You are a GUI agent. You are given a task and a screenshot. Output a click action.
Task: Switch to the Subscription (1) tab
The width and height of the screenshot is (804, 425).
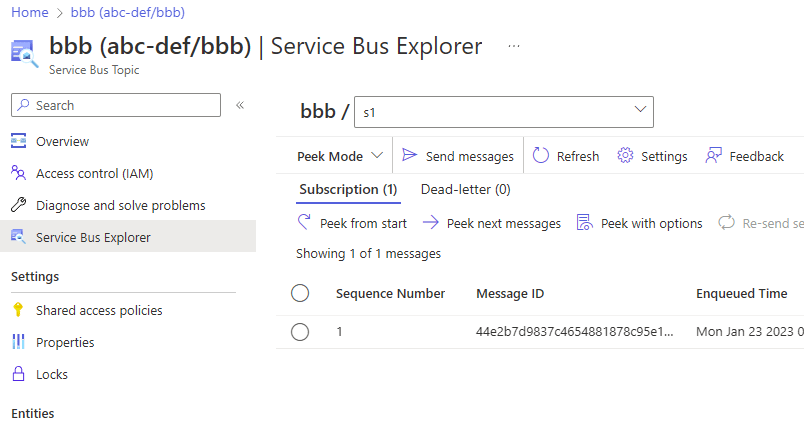348,190
